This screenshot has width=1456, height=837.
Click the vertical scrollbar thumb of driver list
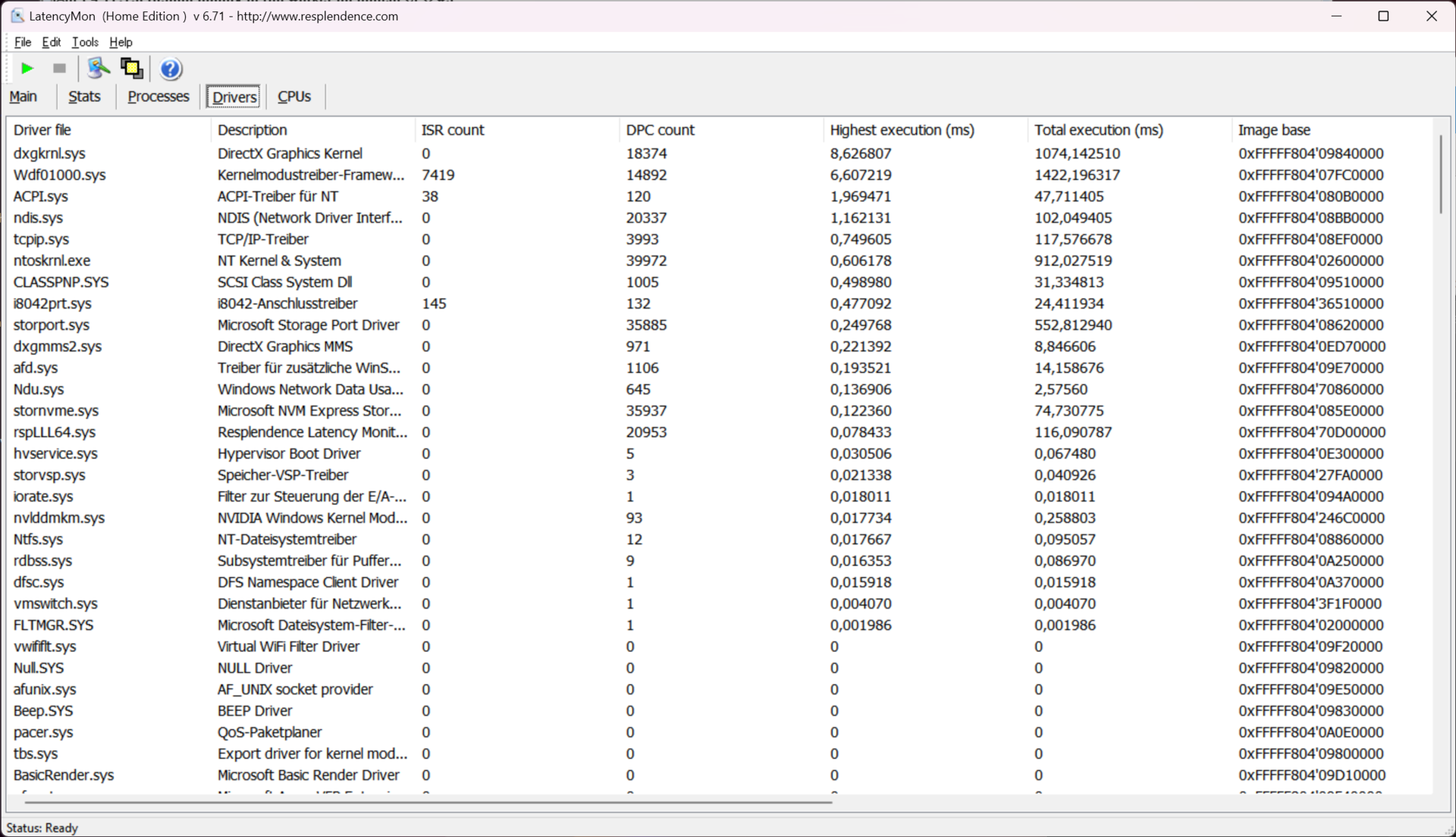1440,174
